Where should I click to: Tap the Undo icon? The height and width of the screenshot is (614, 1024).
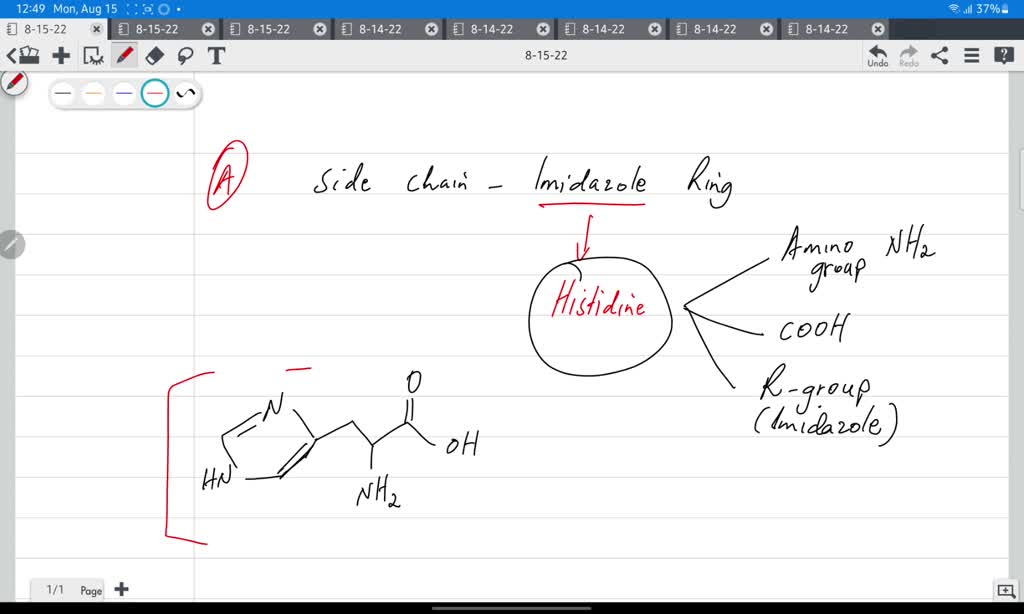(878, 54)
